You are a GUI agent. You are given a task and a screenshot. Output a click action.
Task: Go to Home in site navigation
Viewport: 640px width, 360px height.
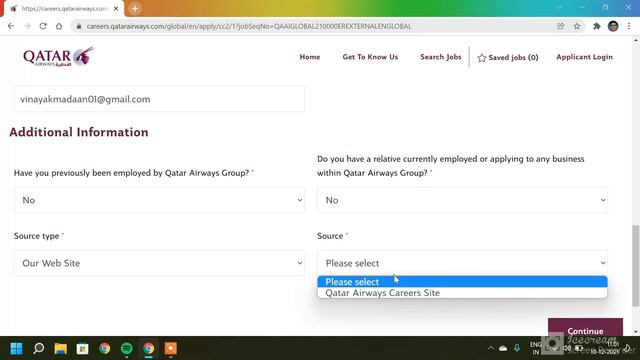[x=310, y=57]
